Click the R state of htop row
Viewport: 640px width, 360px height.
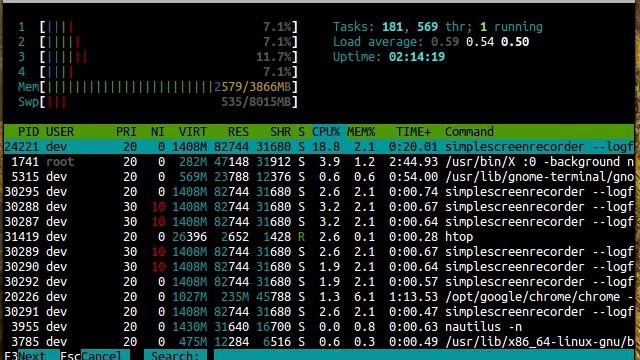pos(301,237)
